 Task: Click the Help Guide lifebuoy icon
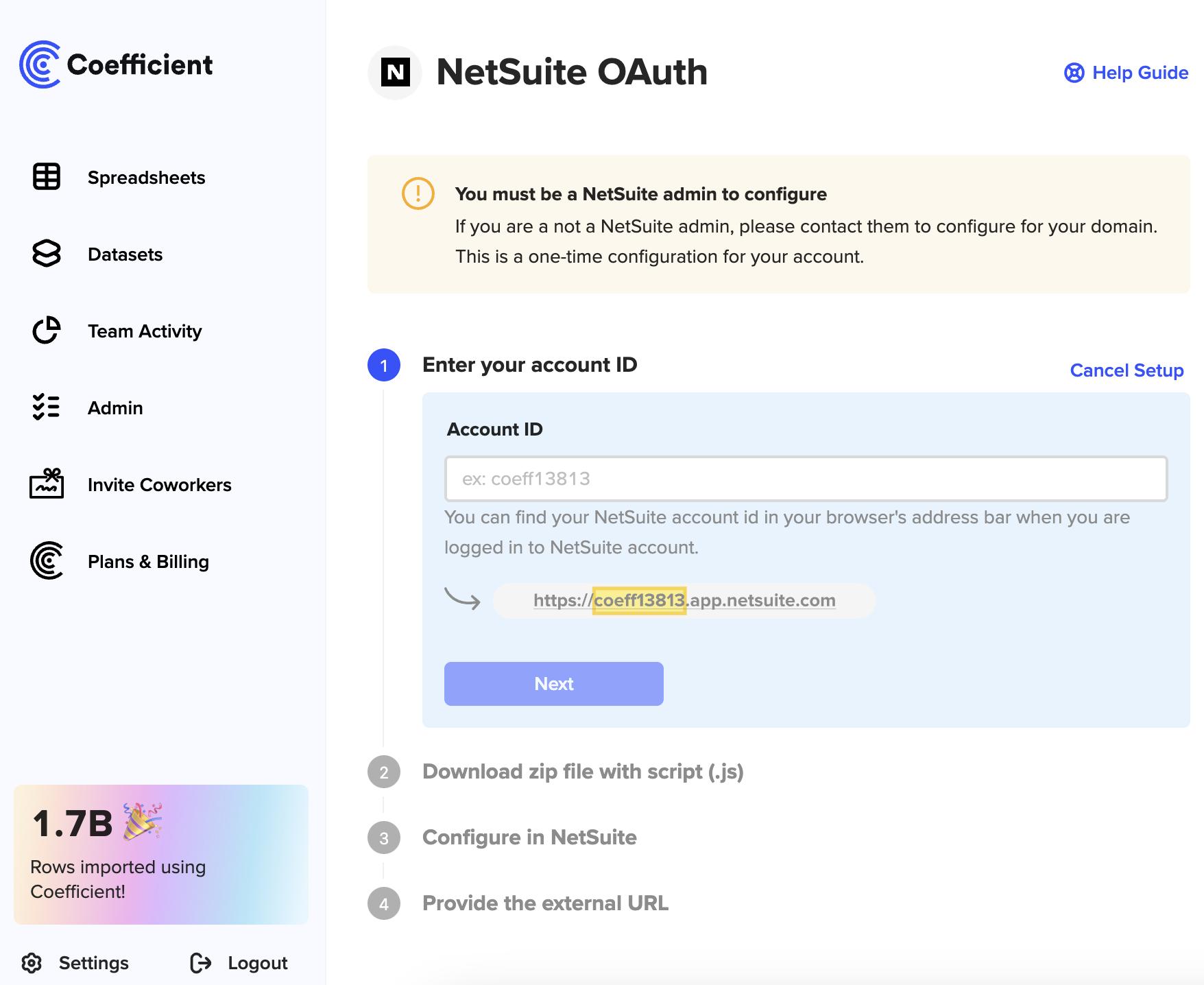click(x=1074, y=73)
